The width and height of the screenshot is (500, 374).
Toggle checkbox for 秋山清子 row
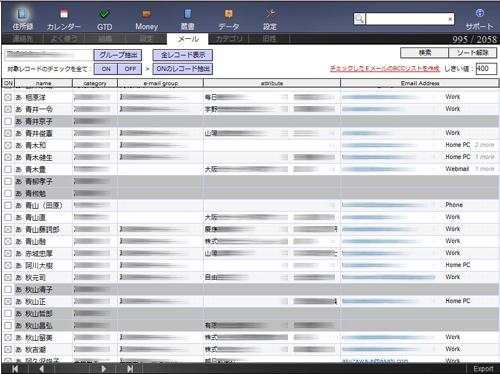pyautogui.click(x=8, y=289)
